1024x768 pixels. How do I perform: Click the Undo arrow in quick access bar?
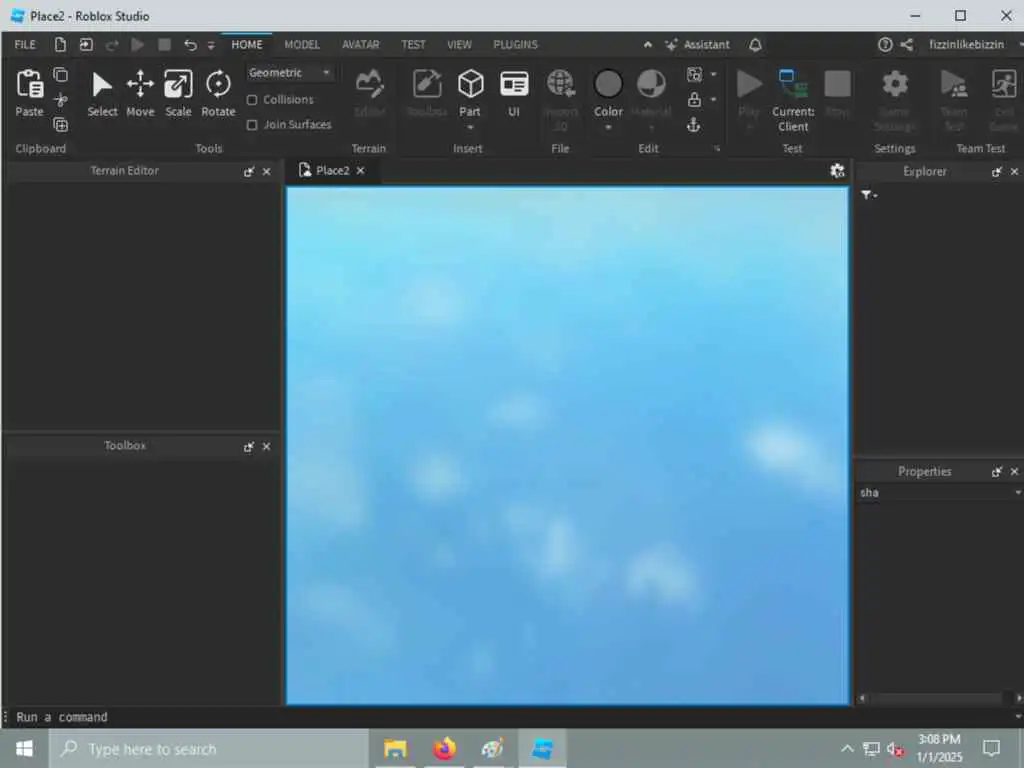(x=190, y=44)
